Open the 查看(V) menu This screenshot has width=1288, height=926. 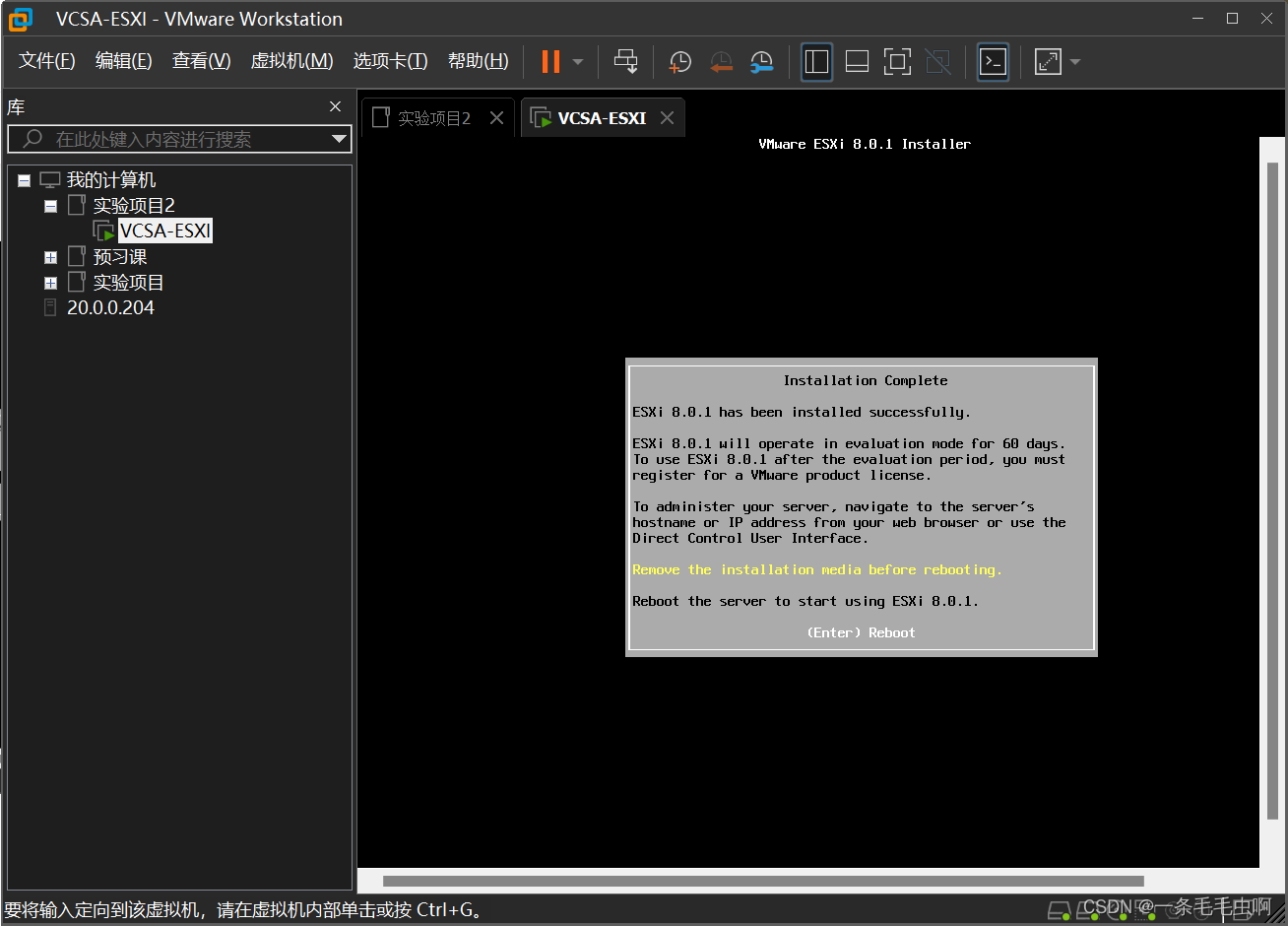click(201, 61)
